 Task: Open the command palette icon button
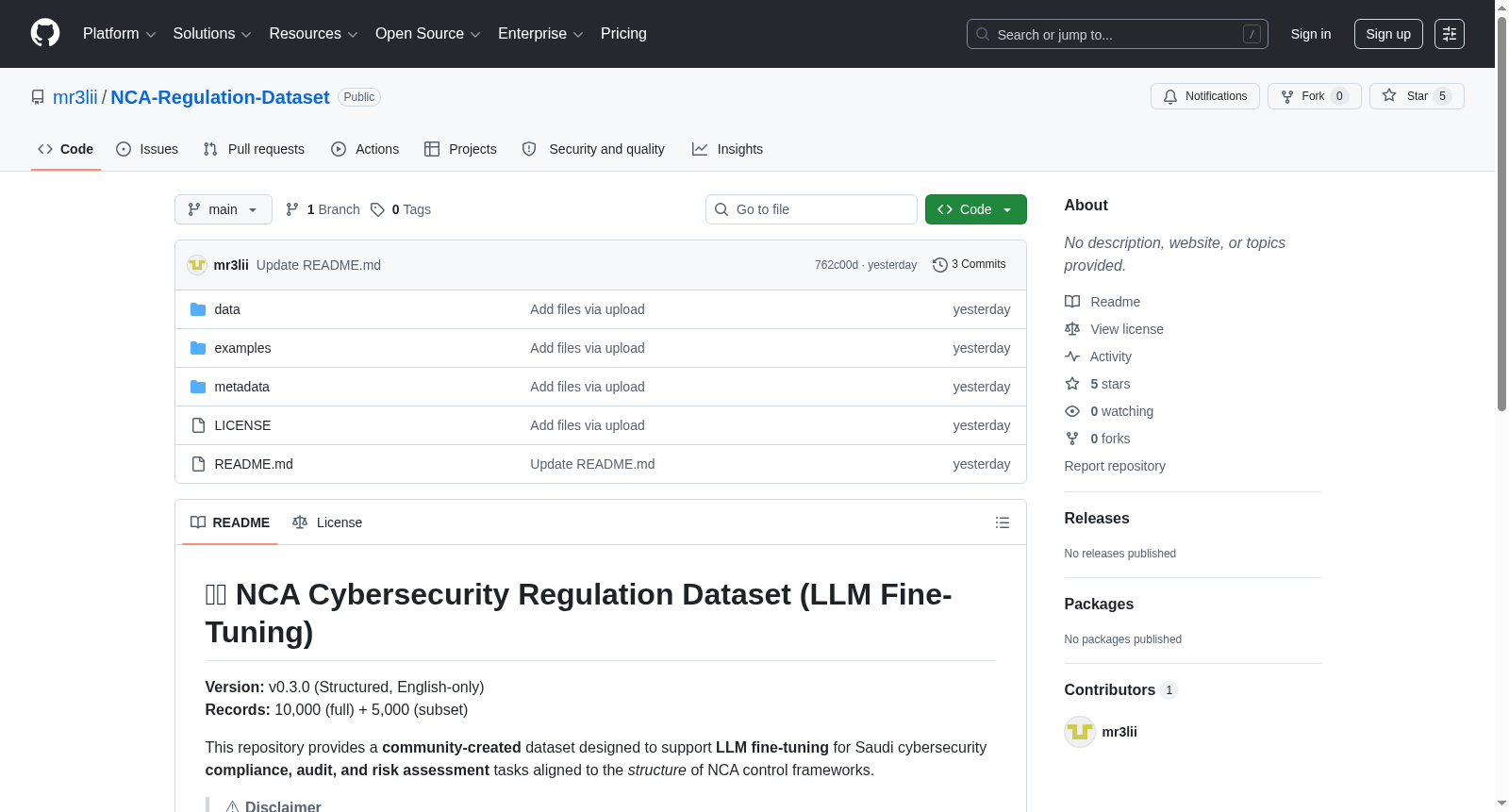coord(1450,34)
